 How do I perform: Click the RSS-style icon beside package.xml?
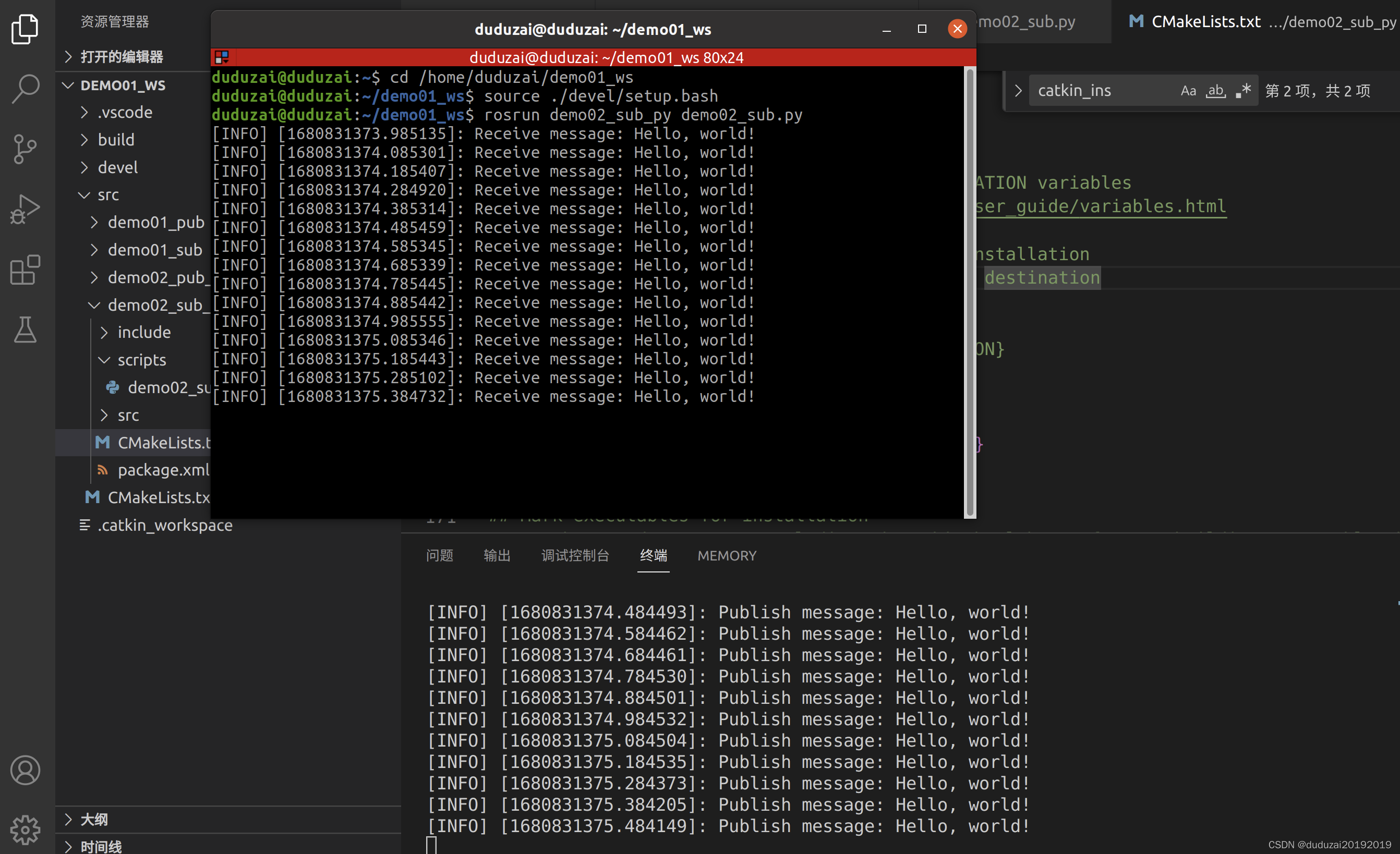click(102, 470)
